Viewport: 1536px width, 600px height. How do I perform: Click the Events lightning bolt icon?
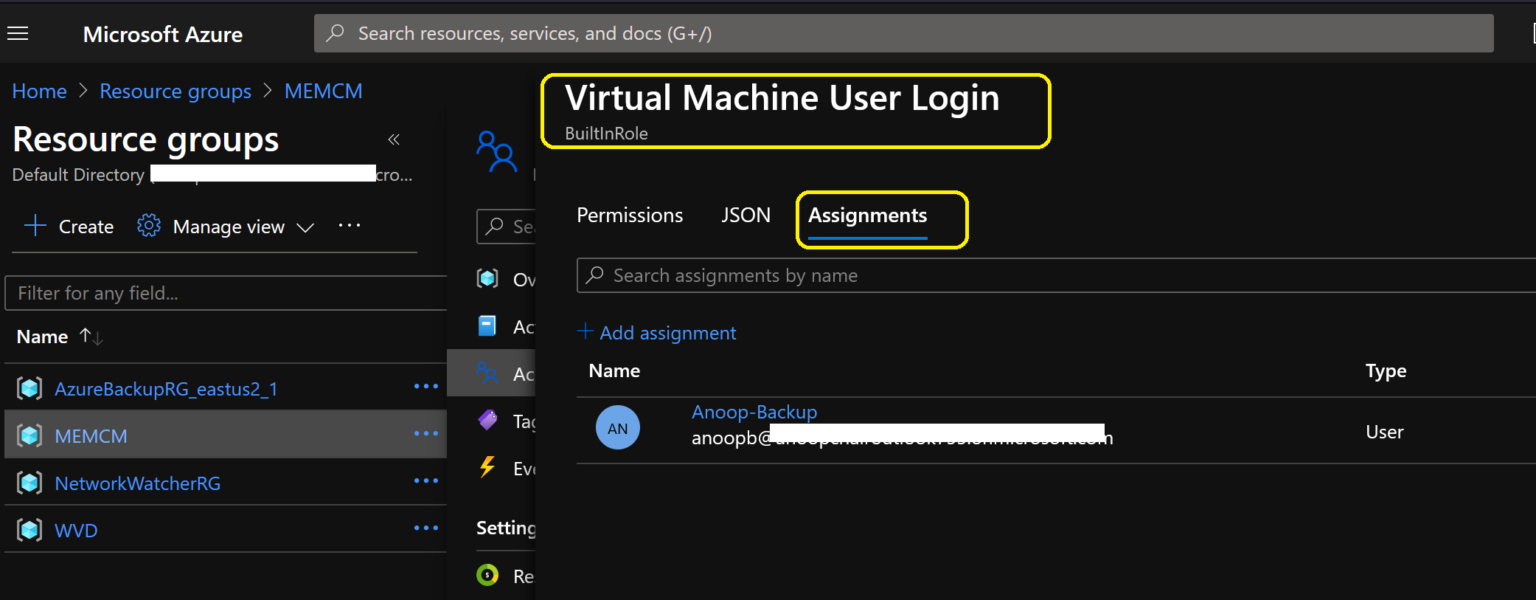click(488, 468)
